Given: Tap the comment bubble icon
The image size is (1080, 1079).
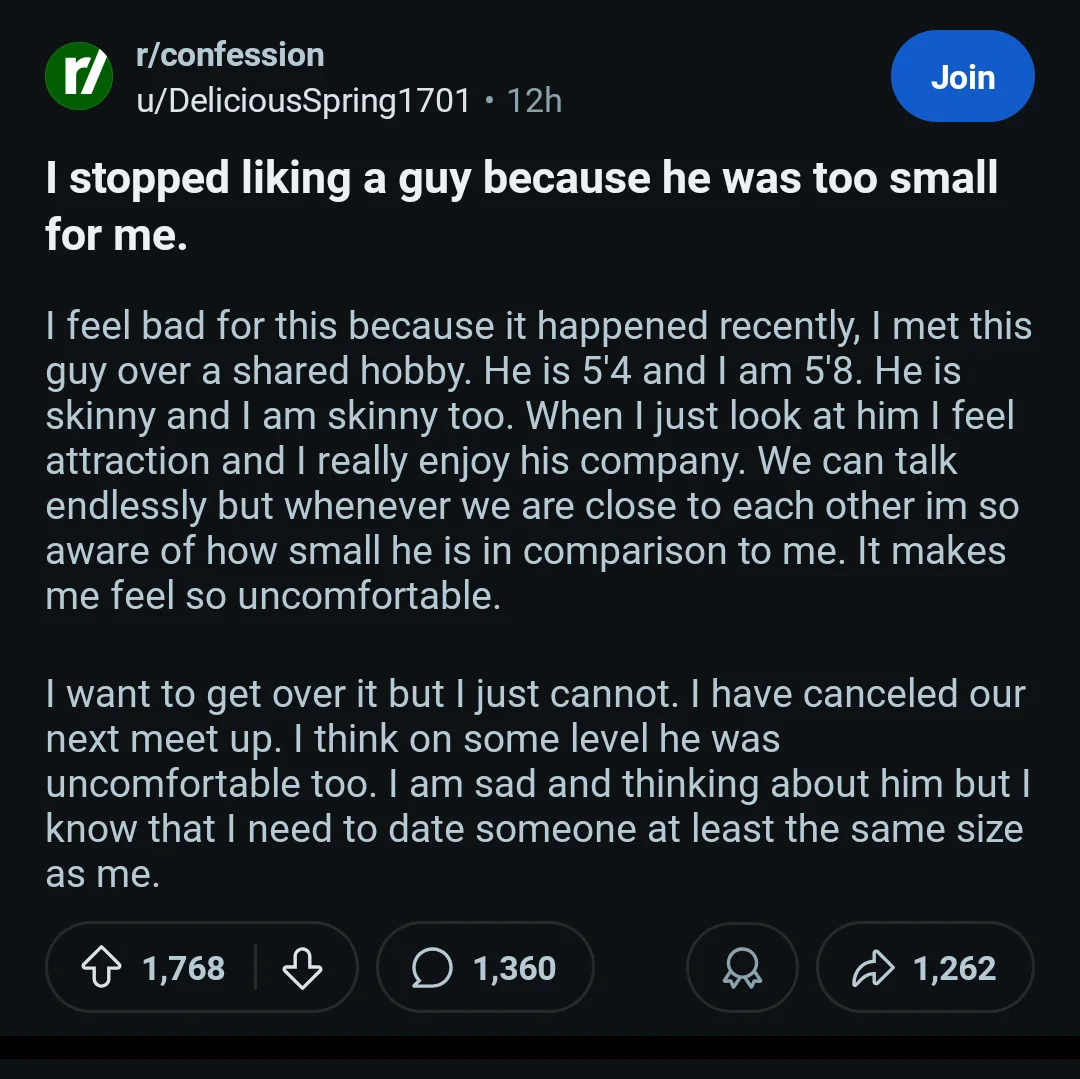Looking at the screenshot, I should (x=432, y=968).
